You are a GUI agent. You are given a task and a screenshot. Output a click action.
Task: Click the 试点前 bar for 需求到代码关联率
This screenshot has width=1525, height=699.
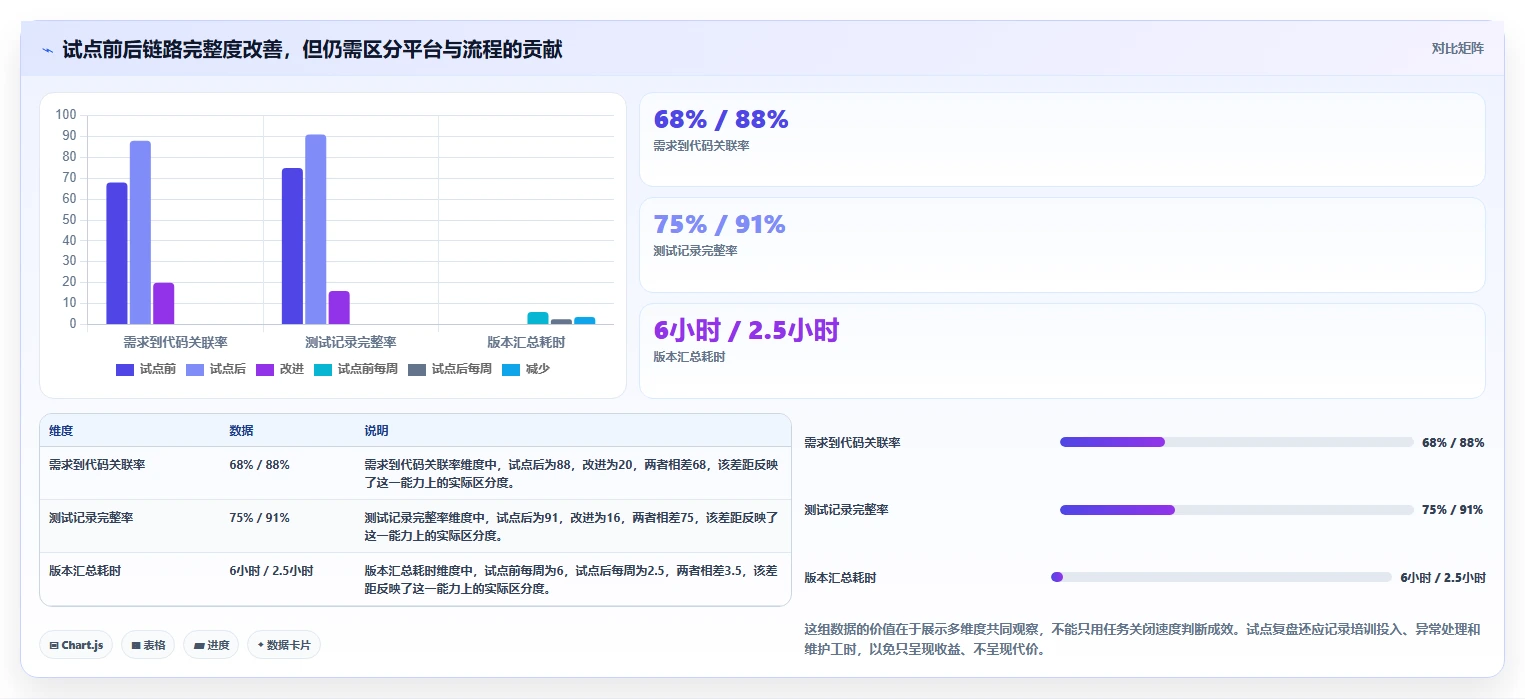(x=117, y=253)
